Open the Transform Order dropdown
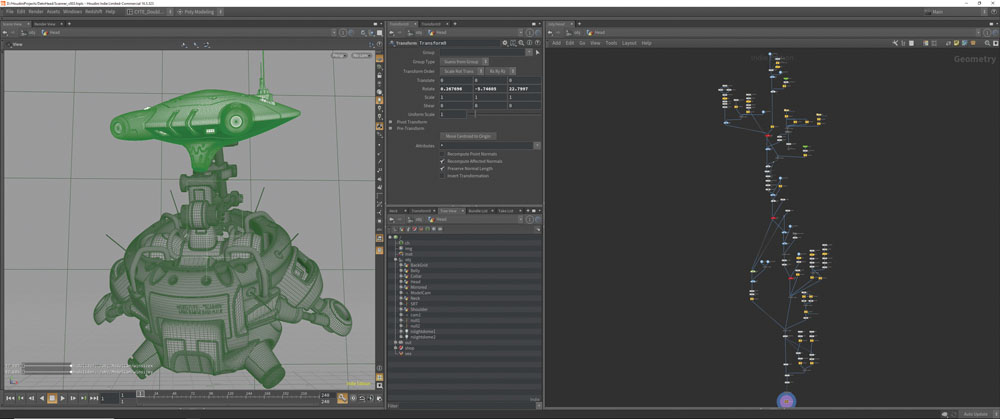 [461, 71]
